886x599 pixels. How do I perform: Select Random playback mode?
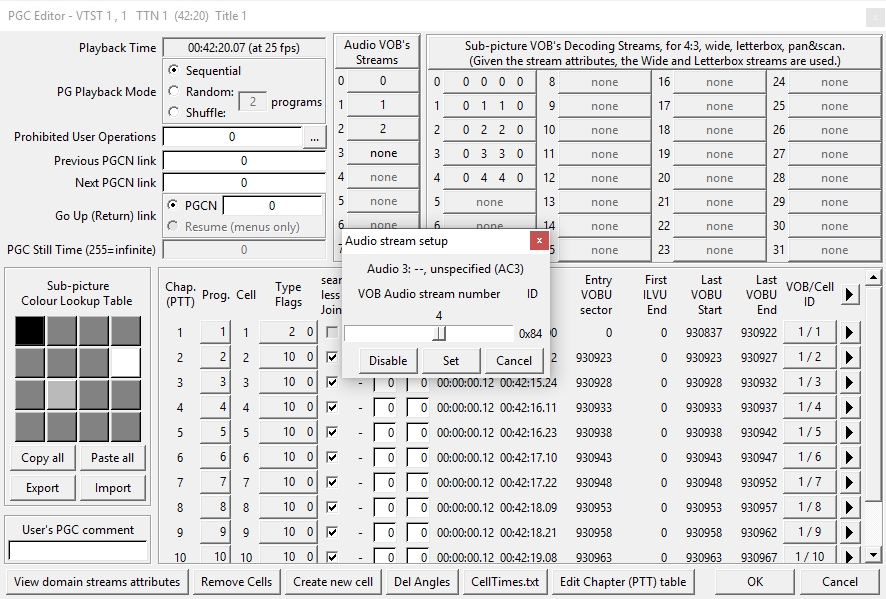pos(173,91)
